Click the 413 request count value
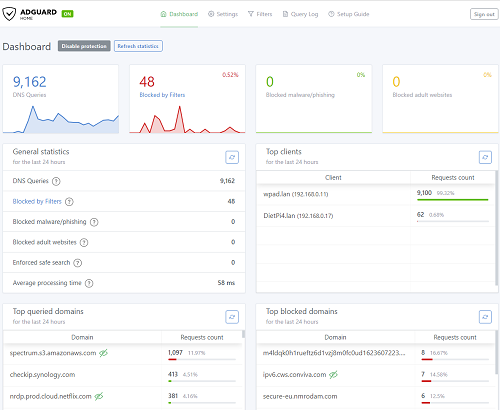 (x=173, y=374)
